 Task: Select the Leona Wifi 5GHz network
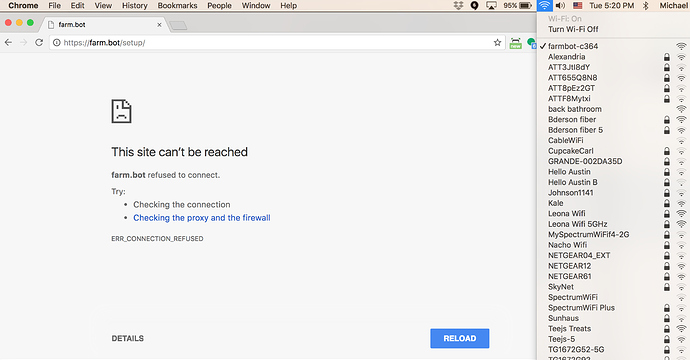613,224
